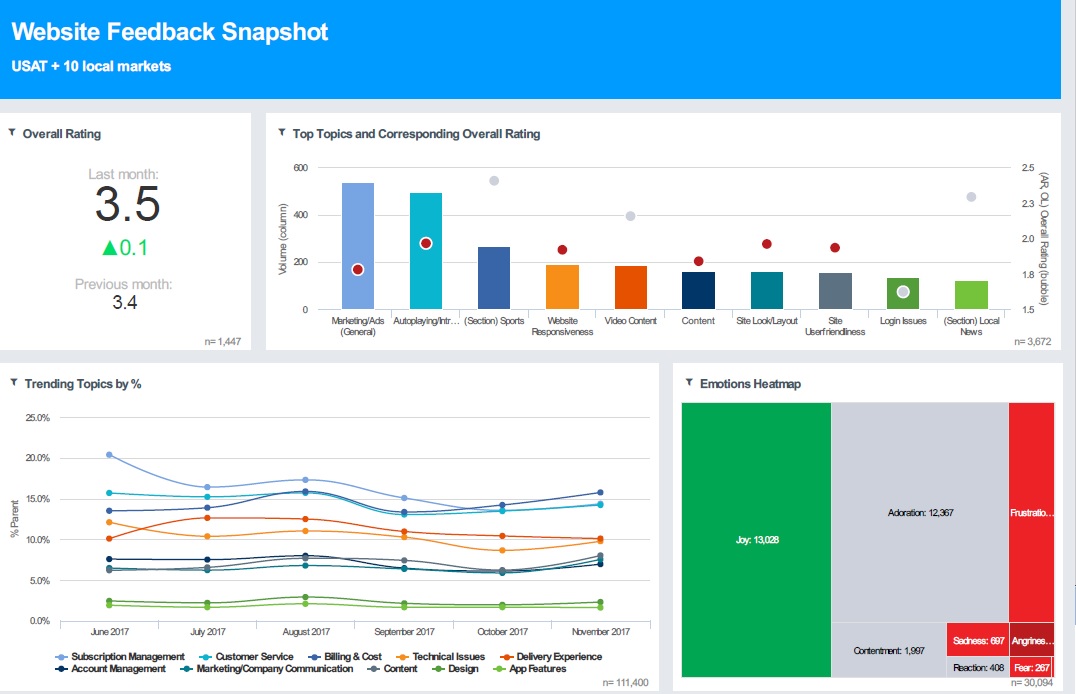Click gray rating bubble above (Section) Sports
The image size is (1076, 694).
pos(494,181)
